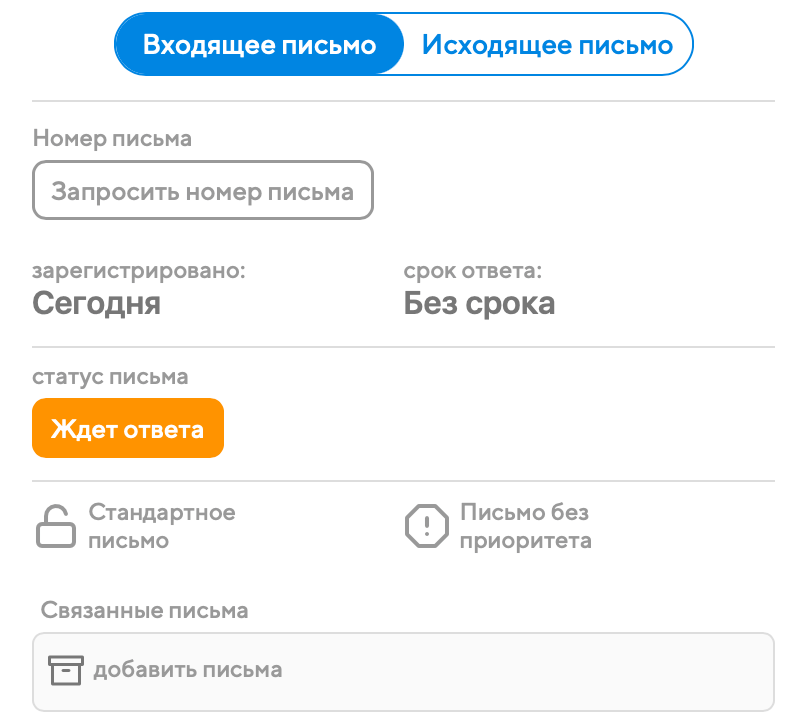Focus the 'Запросить номер письма' field
806x728 pixels.
tap(203, 191)
